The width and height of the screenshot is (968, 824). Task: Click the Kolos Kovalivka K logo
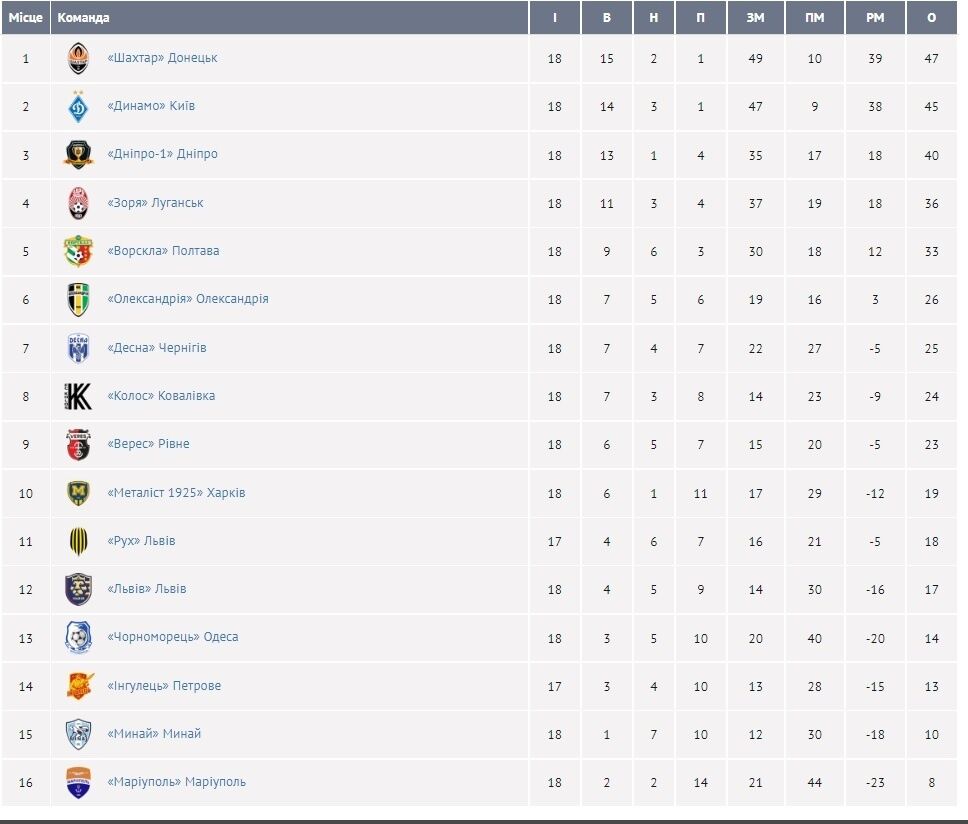(x=78, y=396)
